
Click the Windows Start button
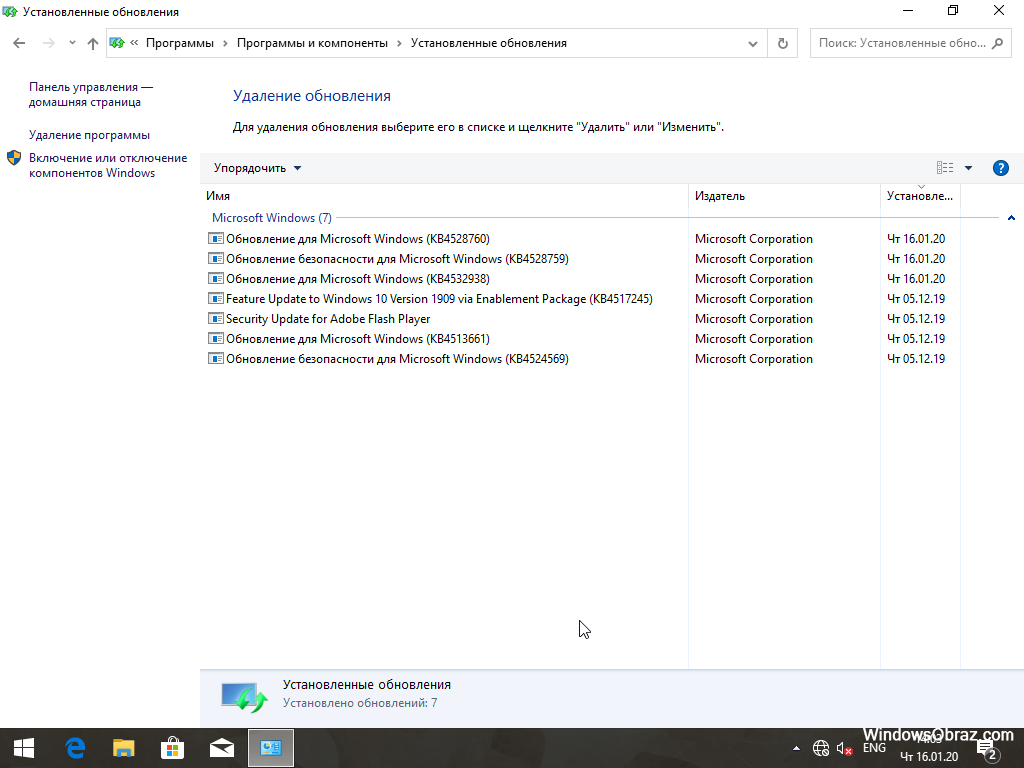click(24, 748)
